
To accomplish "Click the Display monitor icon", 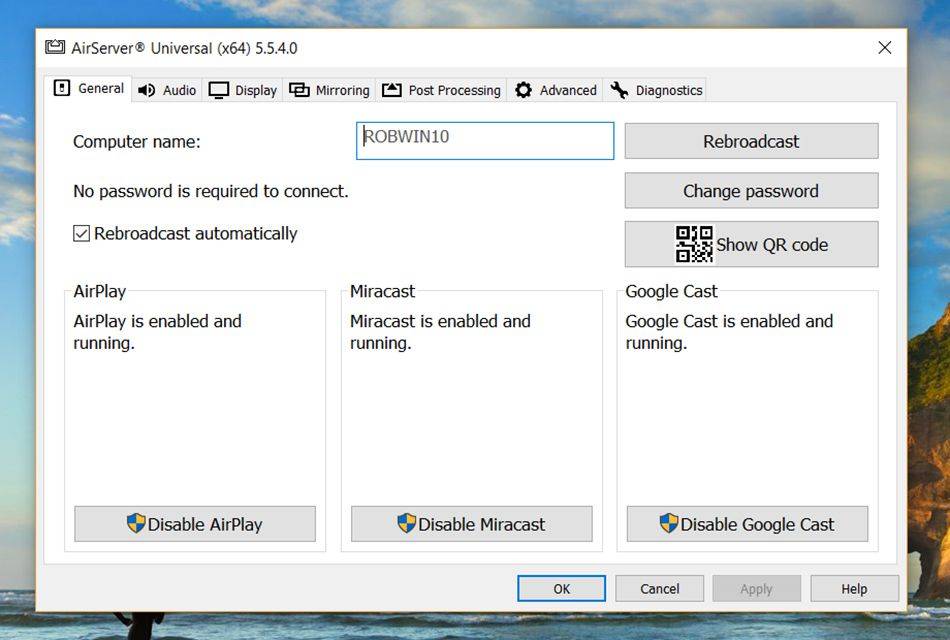I will 218,90.
